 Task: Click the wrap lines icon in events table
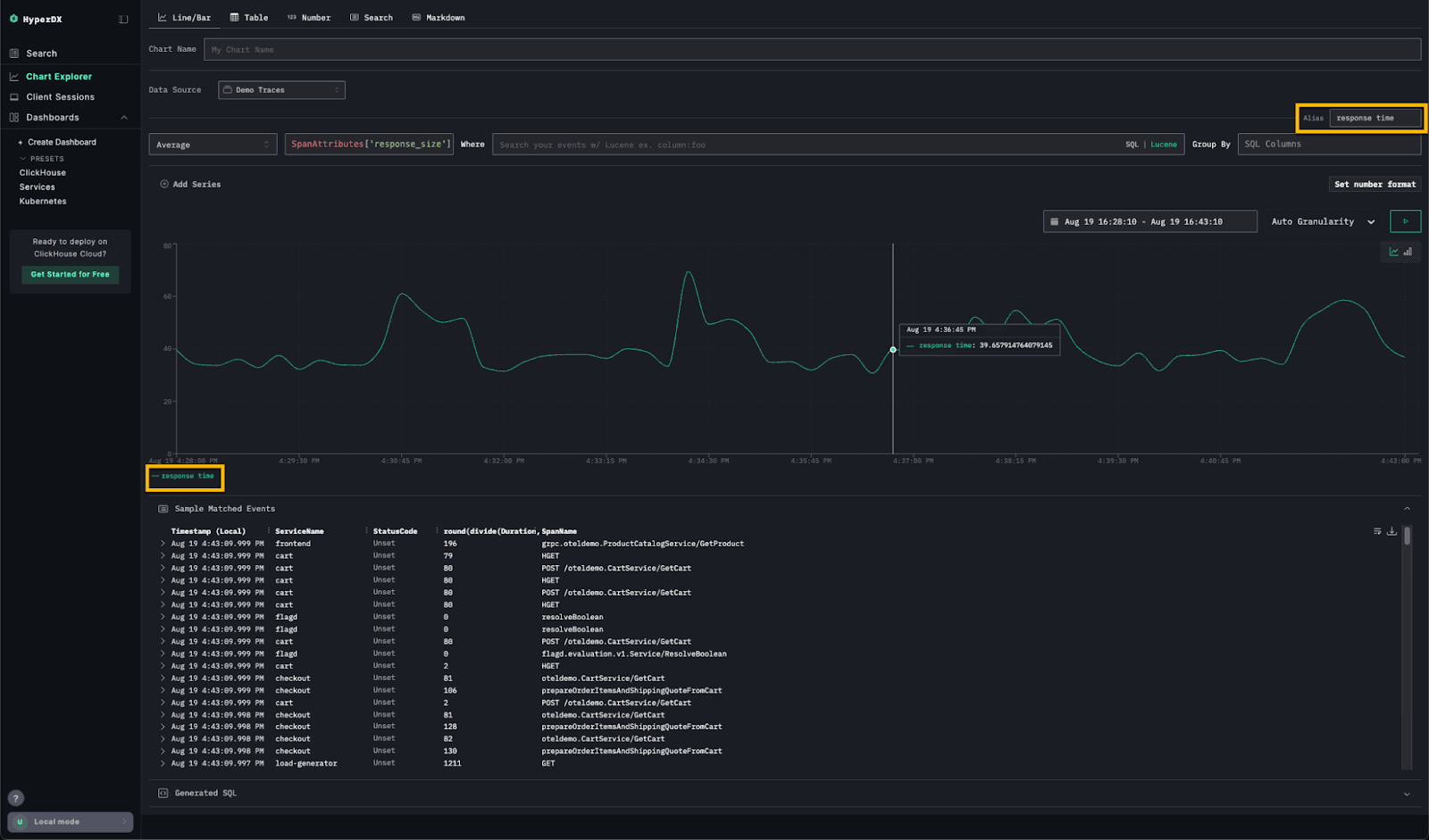click(x=1377, y=531)
